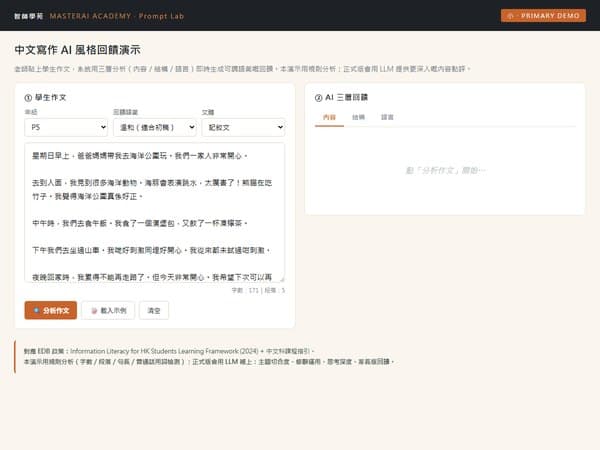This screenshot has height=450, width=600.
Task: Click the 清空 clear button
Action: 154,310
